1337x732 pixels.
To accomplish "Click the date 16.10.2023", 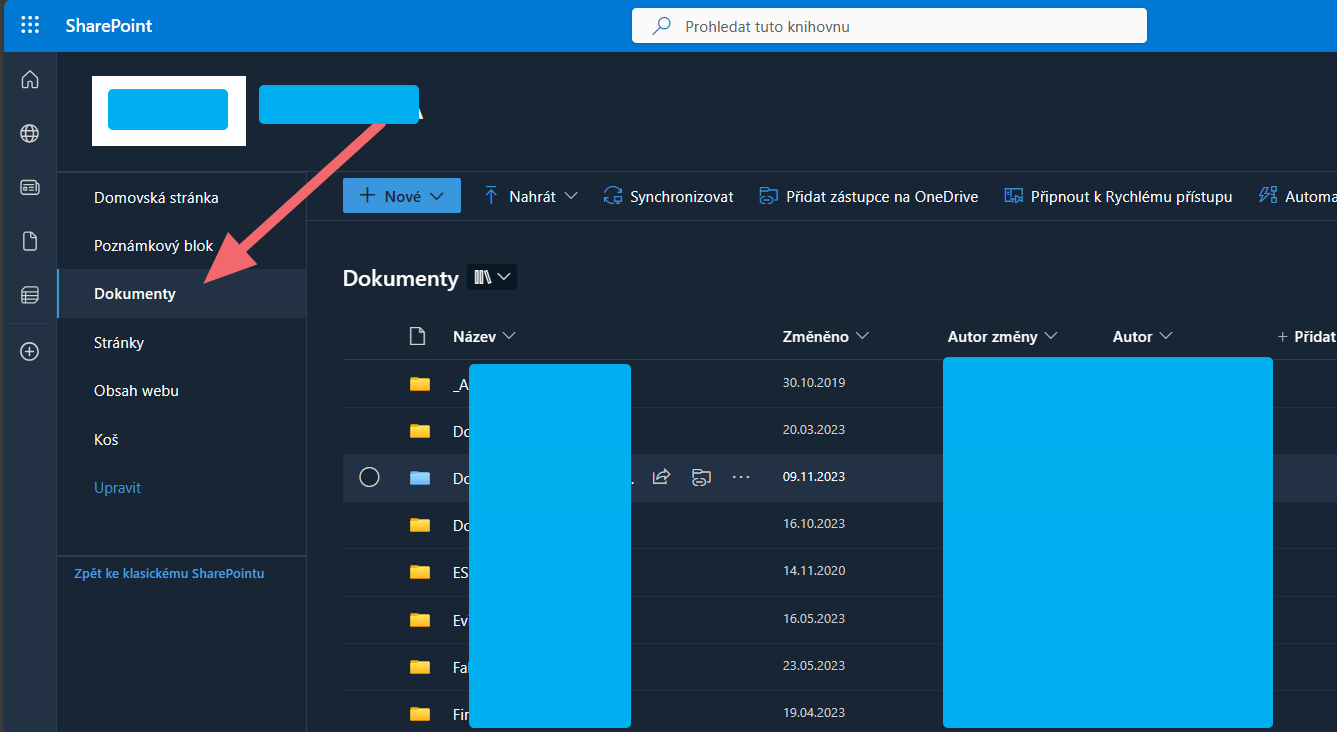I will point(814,524).
